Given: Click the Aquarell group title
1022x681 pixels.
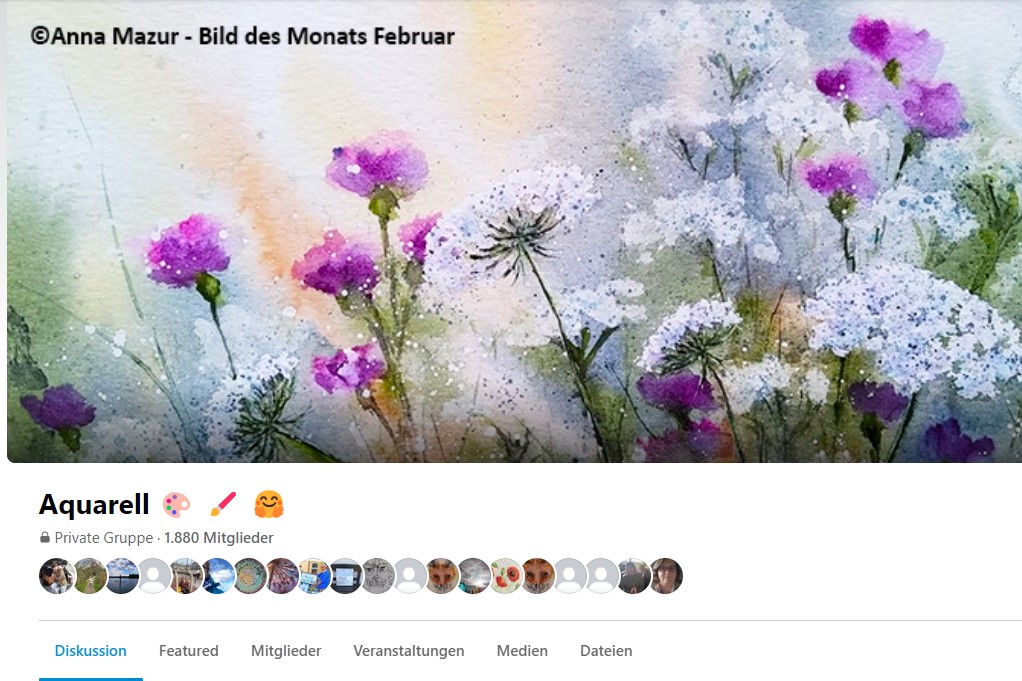Looking at the screenshot, I should pyautogui.click(x=95, y=504).
